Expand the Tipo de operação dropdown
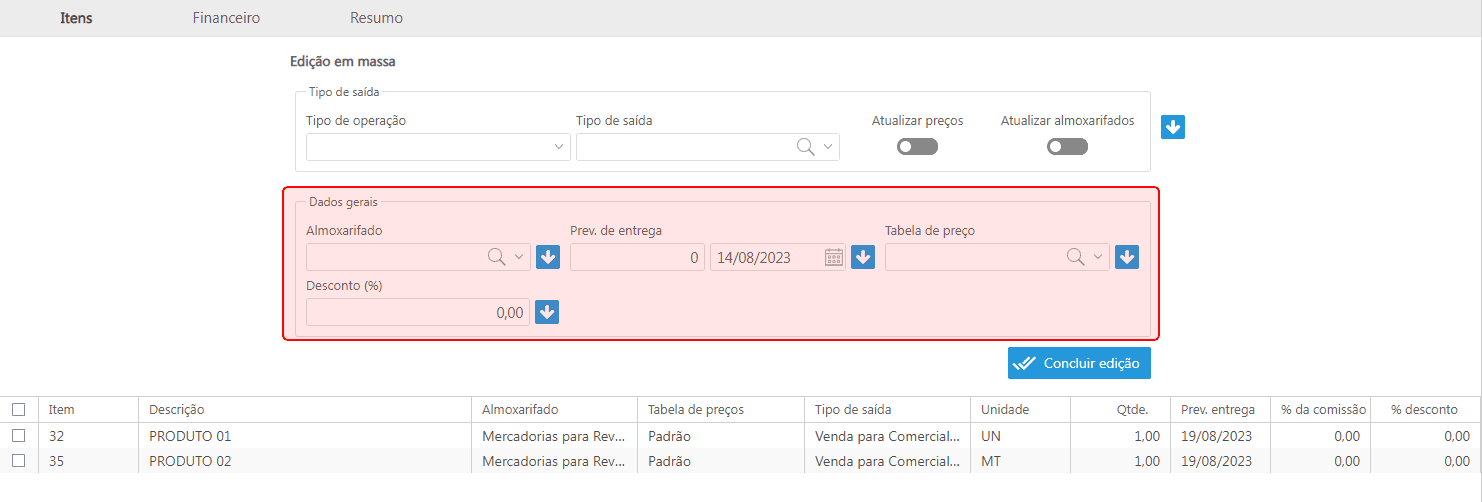1482x502 pixels. pos(559,147)
